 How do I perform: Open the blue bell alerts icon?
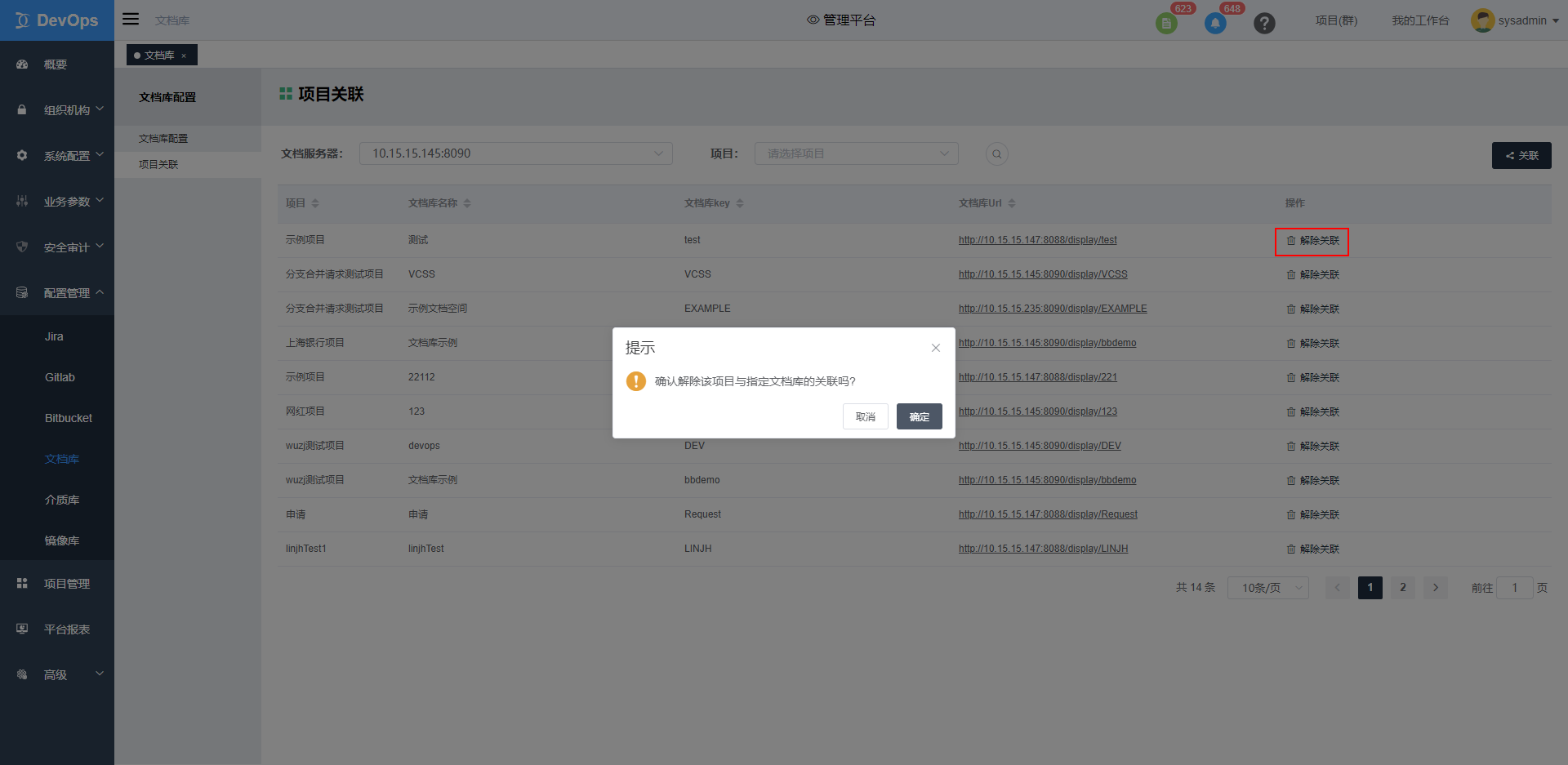[x=1215, y=24]
